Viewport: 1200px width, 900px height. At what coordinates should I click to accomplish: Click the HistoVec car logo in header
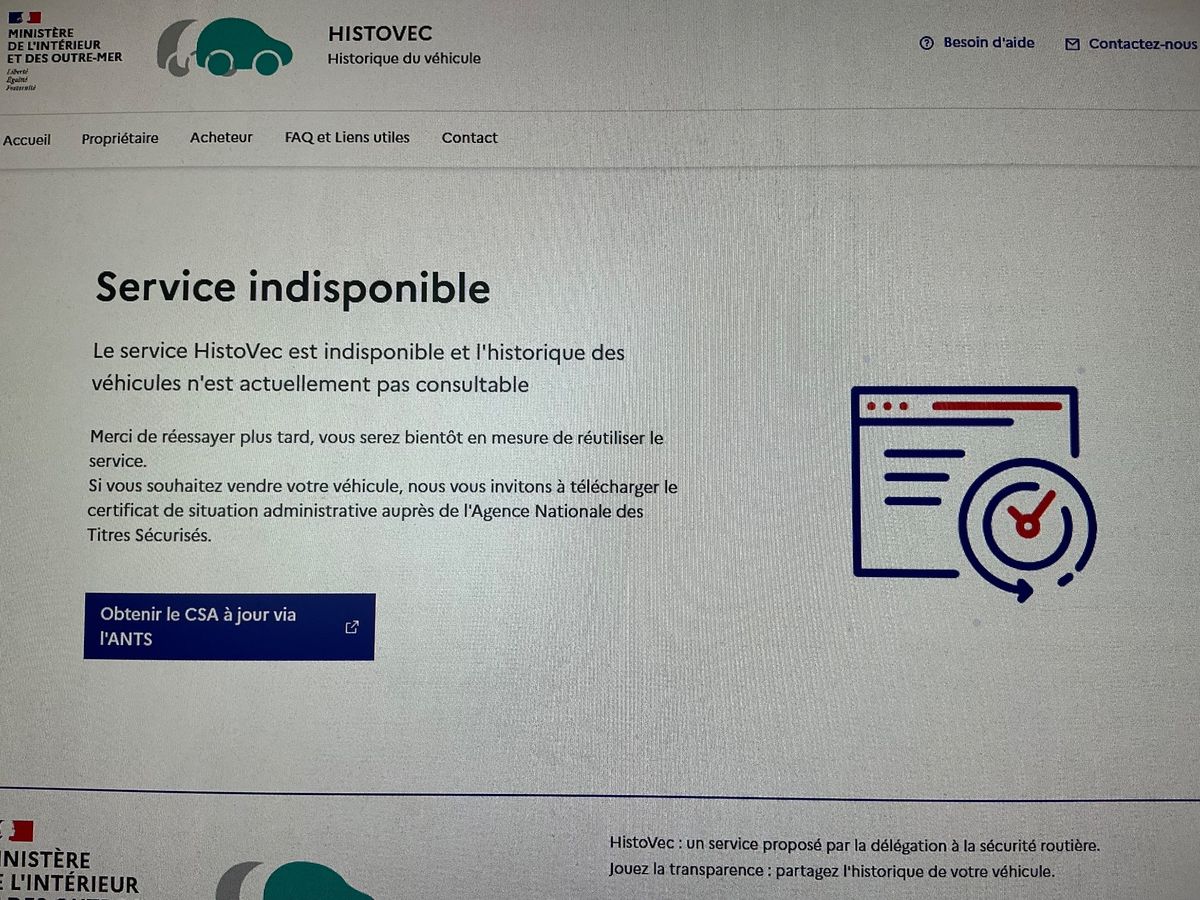tap(225, 47)
